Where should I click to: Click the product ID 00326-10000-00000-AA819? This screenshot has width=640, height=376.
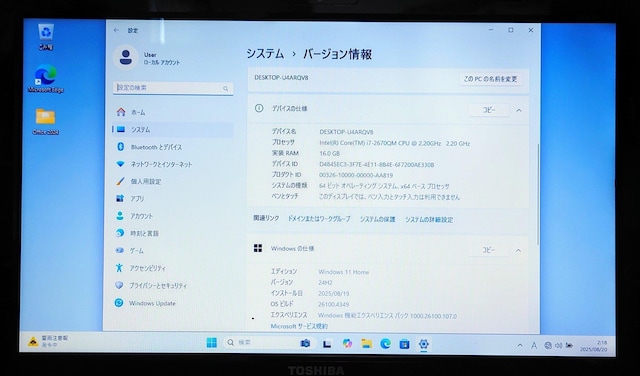(356, 175)
